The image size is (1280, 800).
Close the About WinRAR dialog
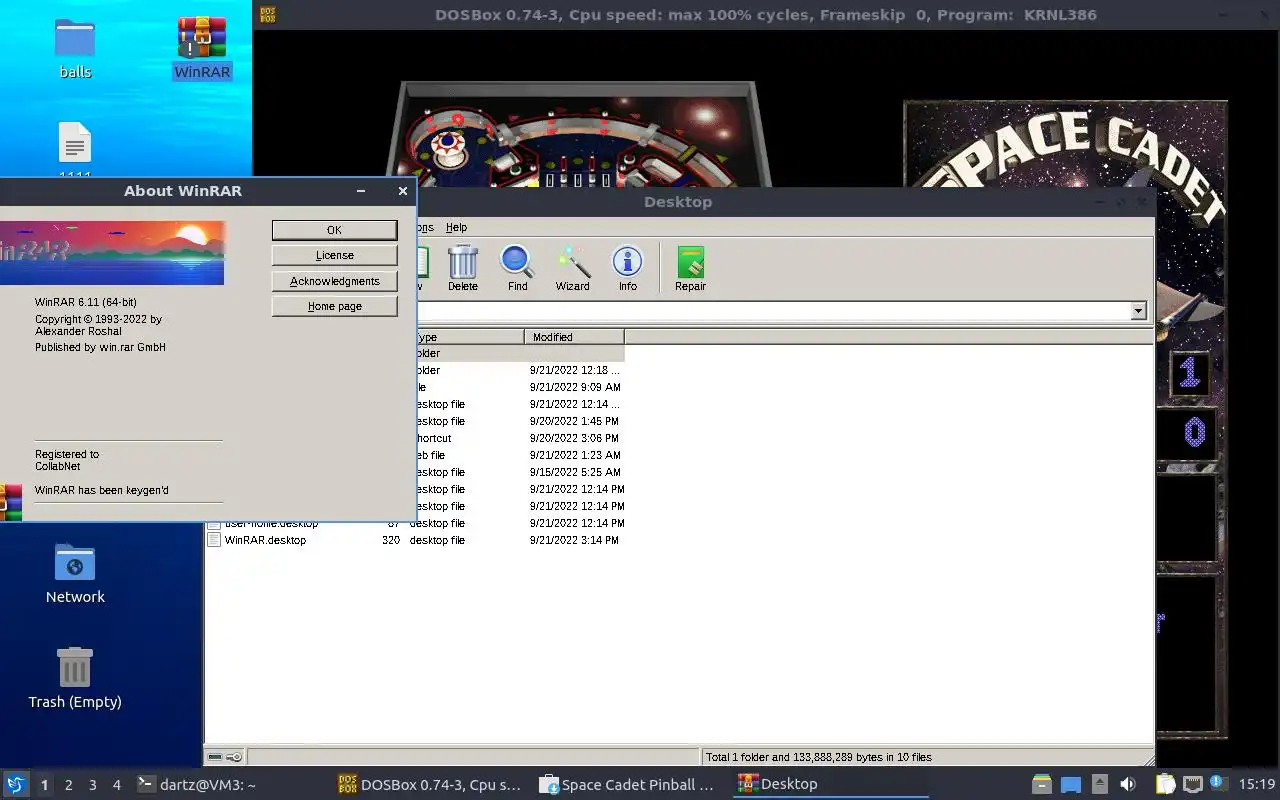point(403,191)
